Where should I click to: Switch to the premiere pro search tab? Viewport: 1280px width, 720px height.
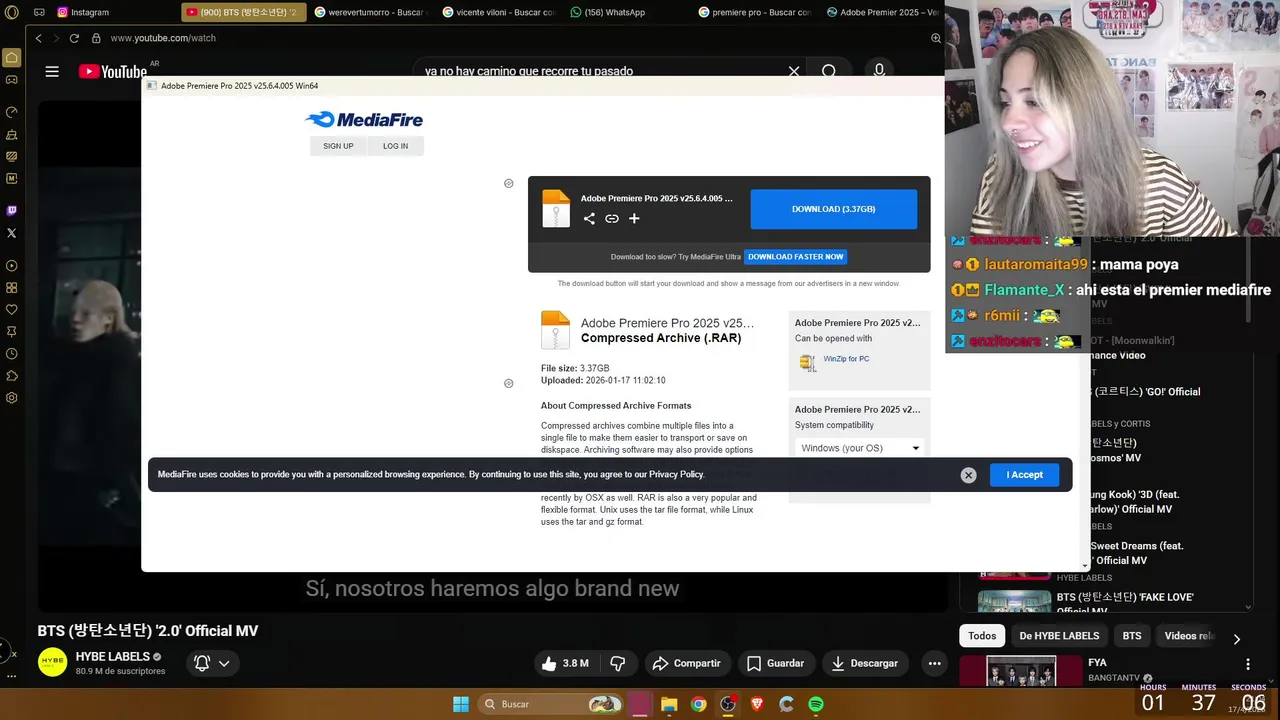pyautogui.click(x=756, y=13)
